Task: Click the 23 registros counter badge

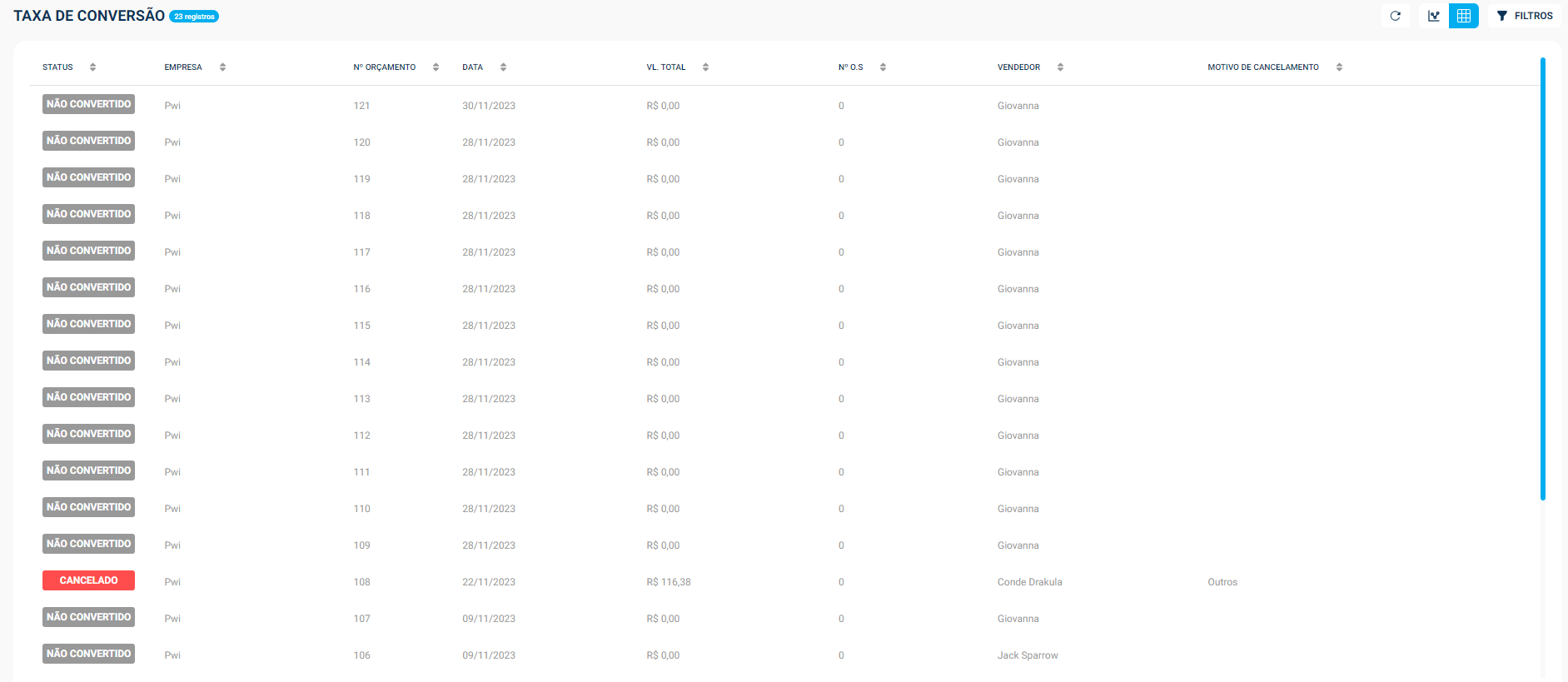Action: click(x=194, y=17)
